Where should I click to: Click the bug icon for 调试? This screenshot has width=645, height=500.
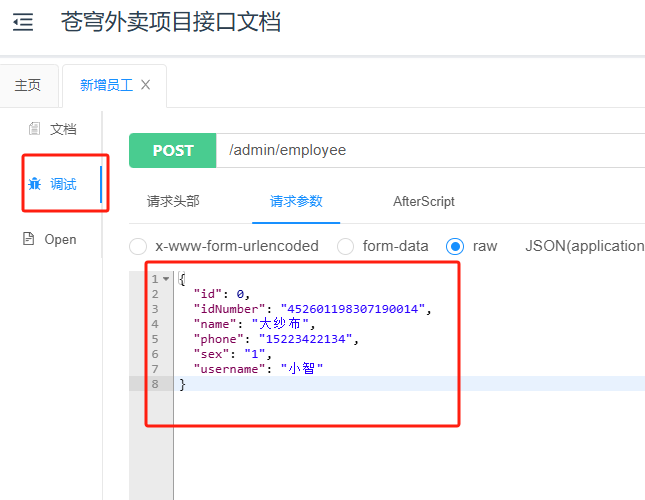(35, 184)
